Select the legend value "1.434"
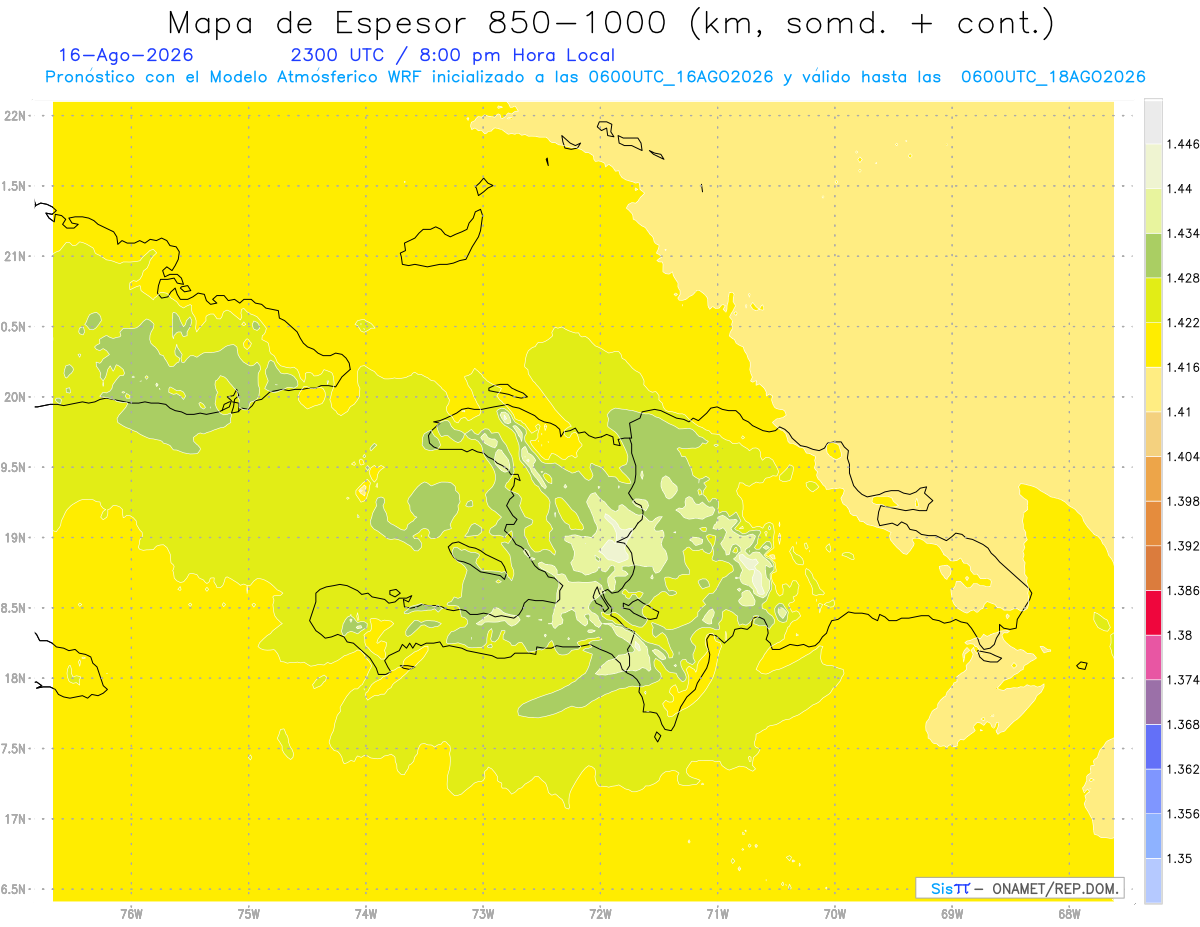 (x=1182, y=233)
